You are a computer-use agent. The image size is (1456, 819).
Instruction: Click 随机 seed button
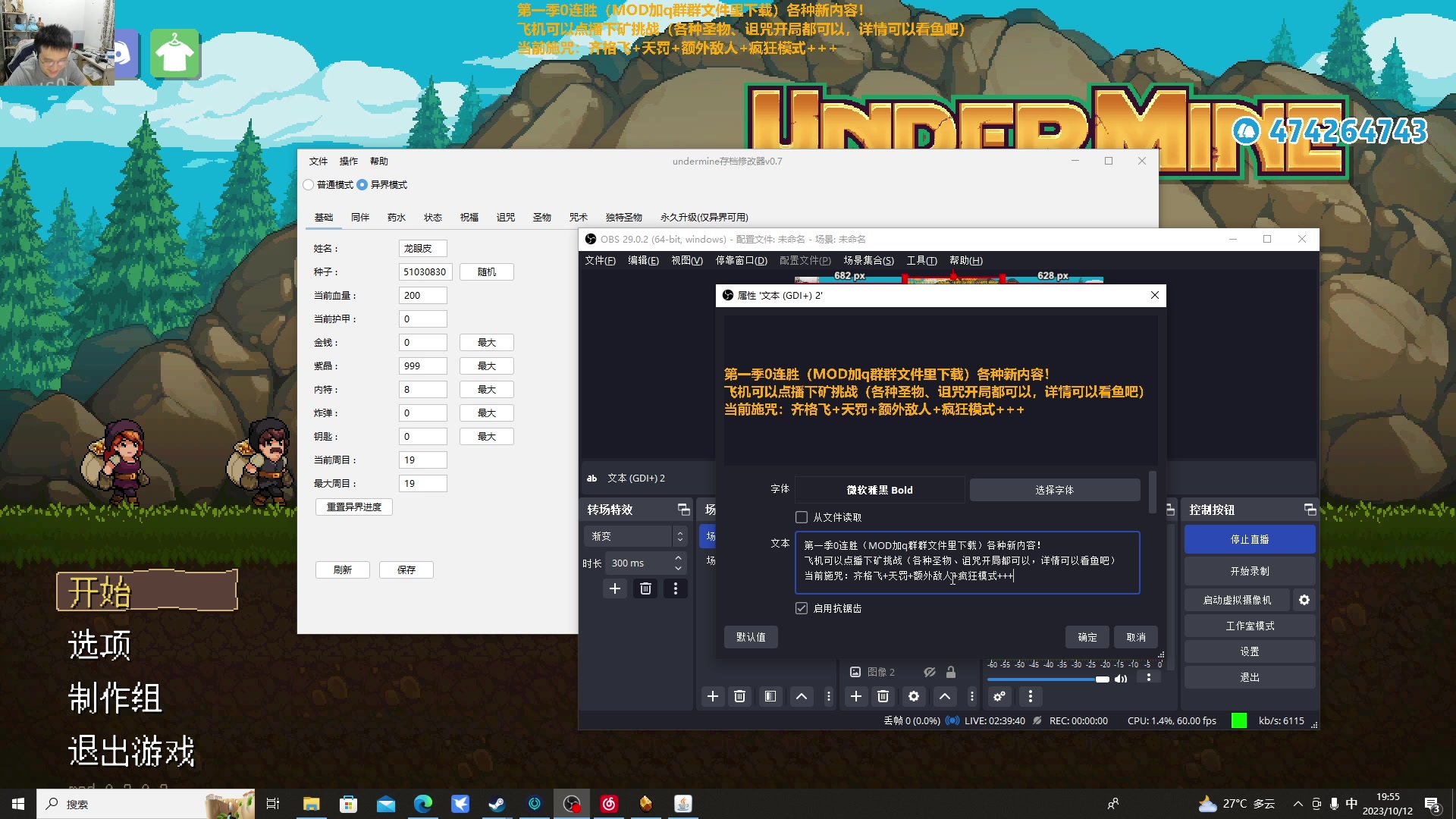(487, 271)
